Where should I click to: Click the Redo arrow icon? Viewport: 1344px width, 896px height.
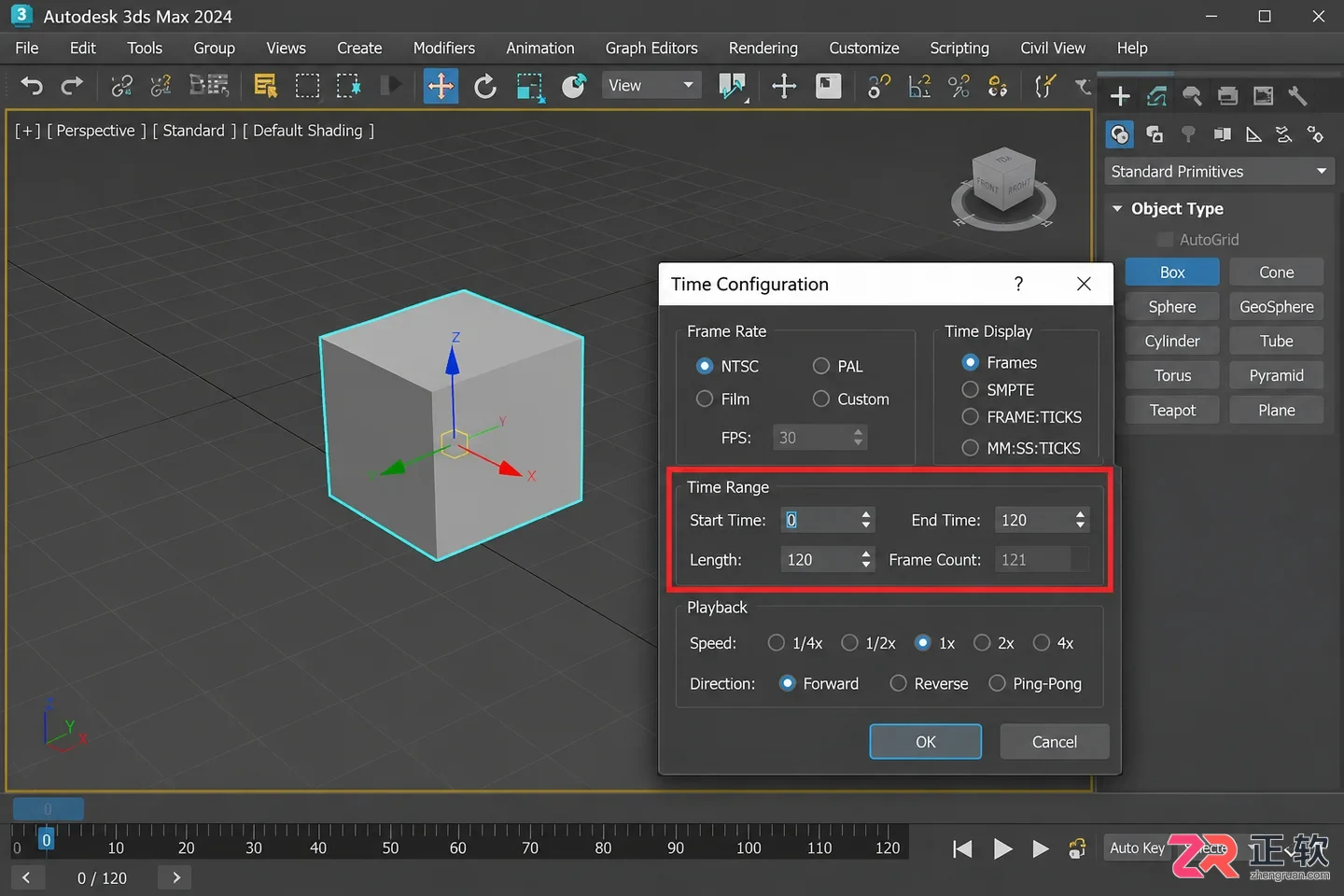72,86
